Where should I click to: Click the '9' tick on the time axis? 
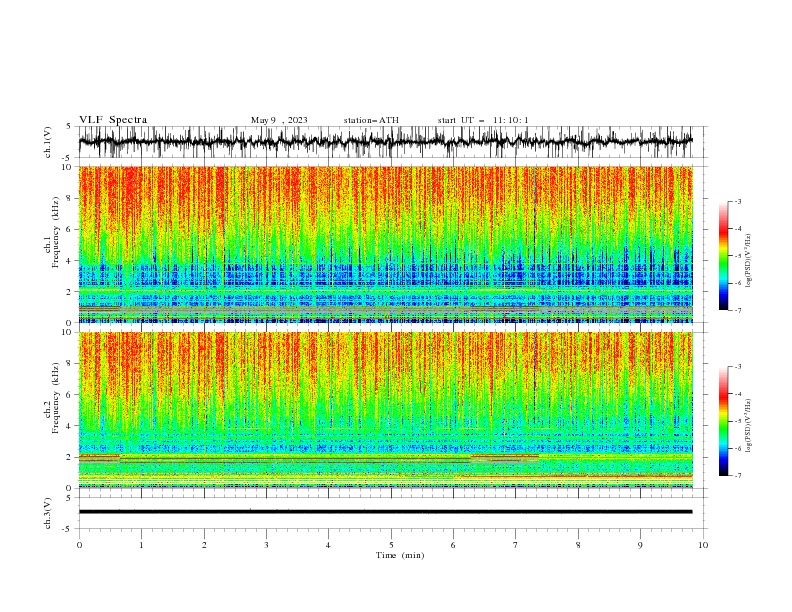[640, 545]
